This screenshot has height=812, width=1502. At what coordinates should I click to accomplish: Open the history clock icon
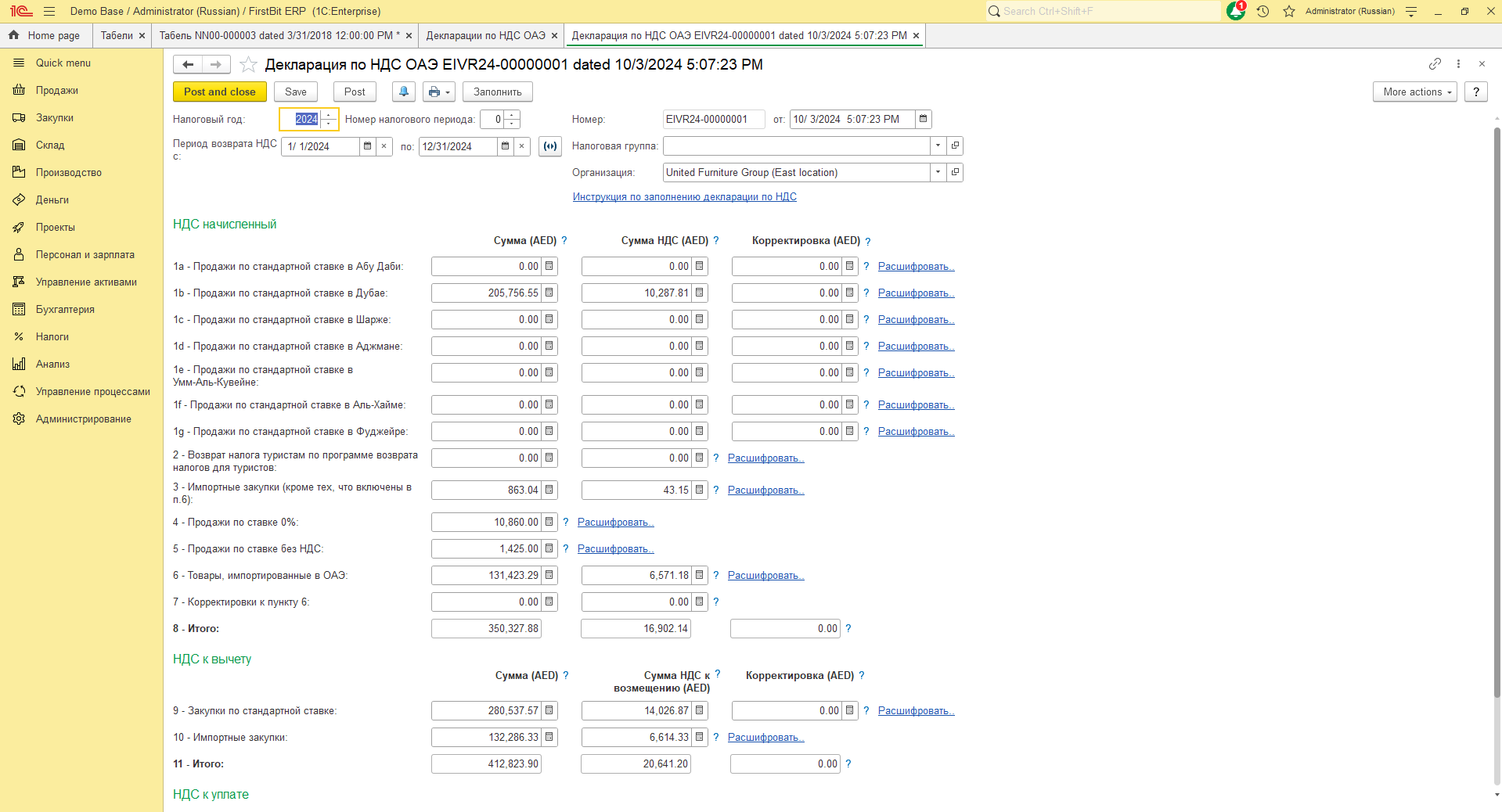tap(1262, 12)
